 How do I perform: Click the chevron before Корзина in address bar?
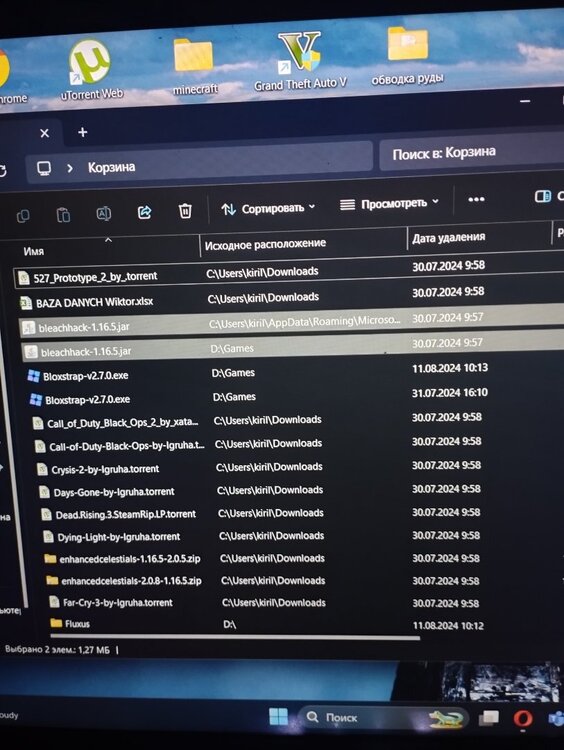70,168
